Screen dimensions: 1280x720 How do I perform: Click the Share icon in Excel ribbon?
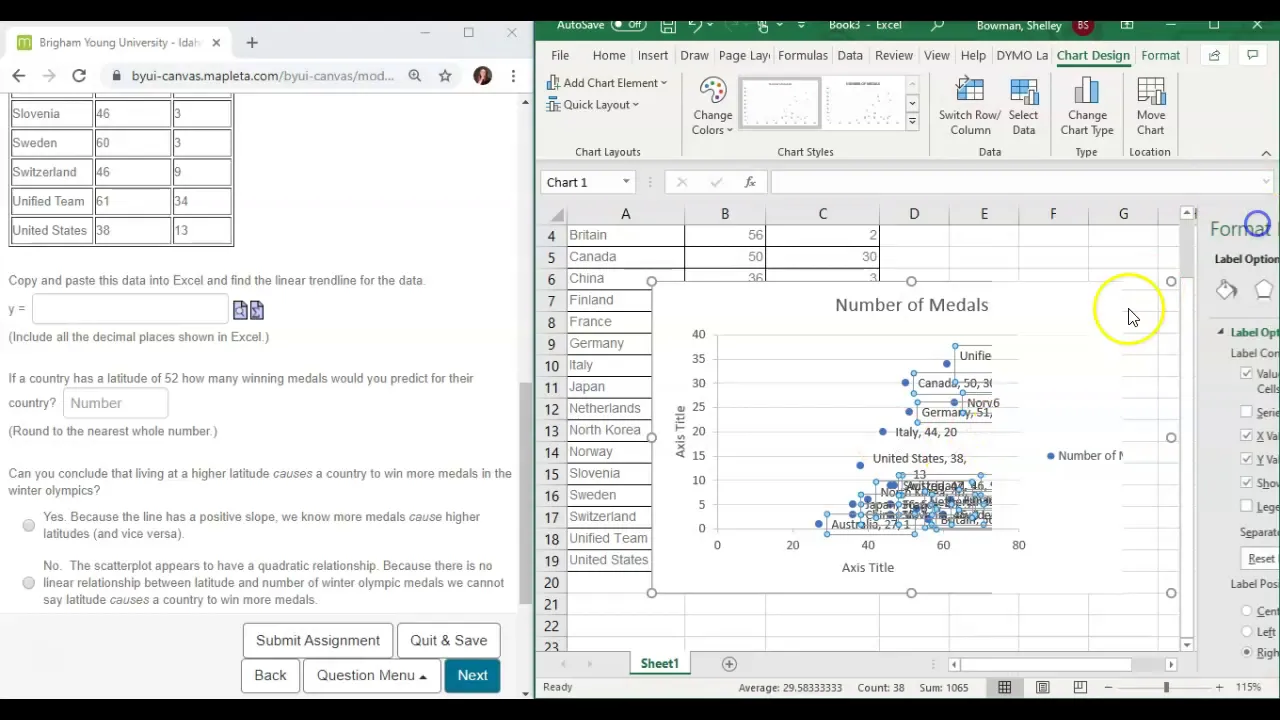point(1214,55)
